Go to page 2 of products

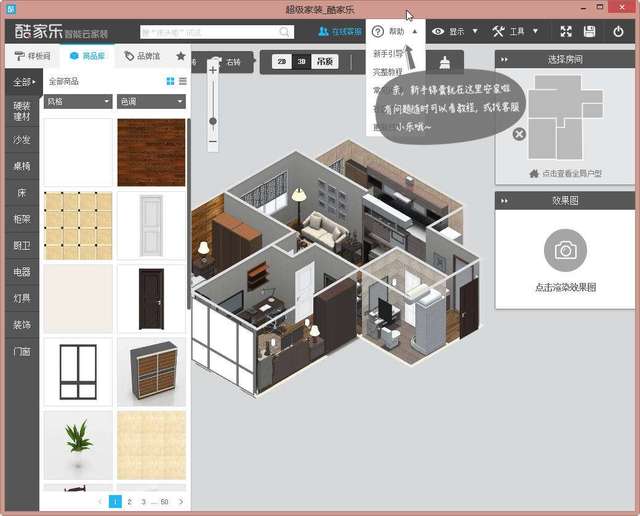pyautogui.click(x=129, y=501)
